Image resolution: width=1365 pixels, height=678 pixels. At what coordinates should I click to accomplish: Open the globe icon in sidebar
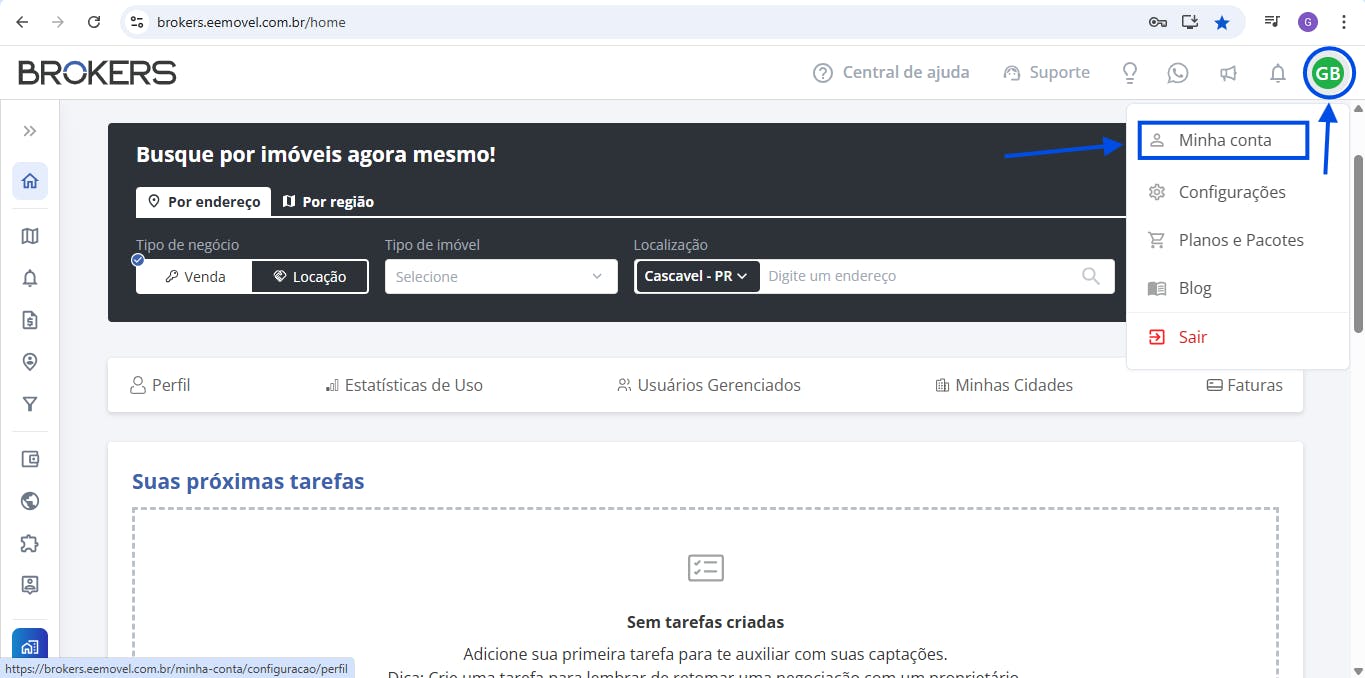(30, 501)
